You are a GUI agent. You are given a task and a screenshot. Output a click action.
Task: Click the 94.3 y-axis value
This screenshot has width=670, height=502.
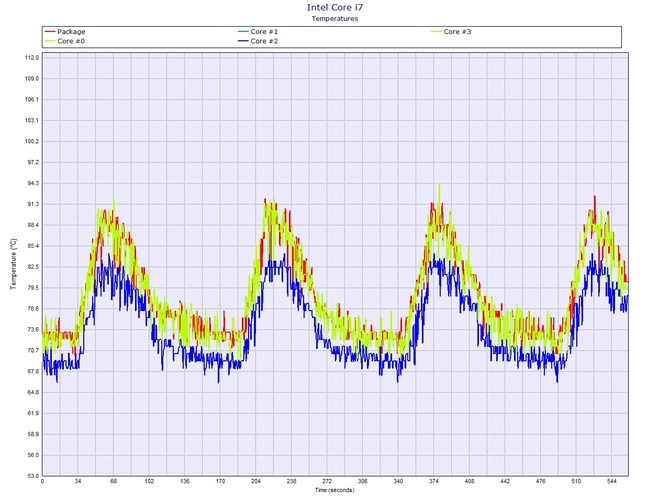32,183
